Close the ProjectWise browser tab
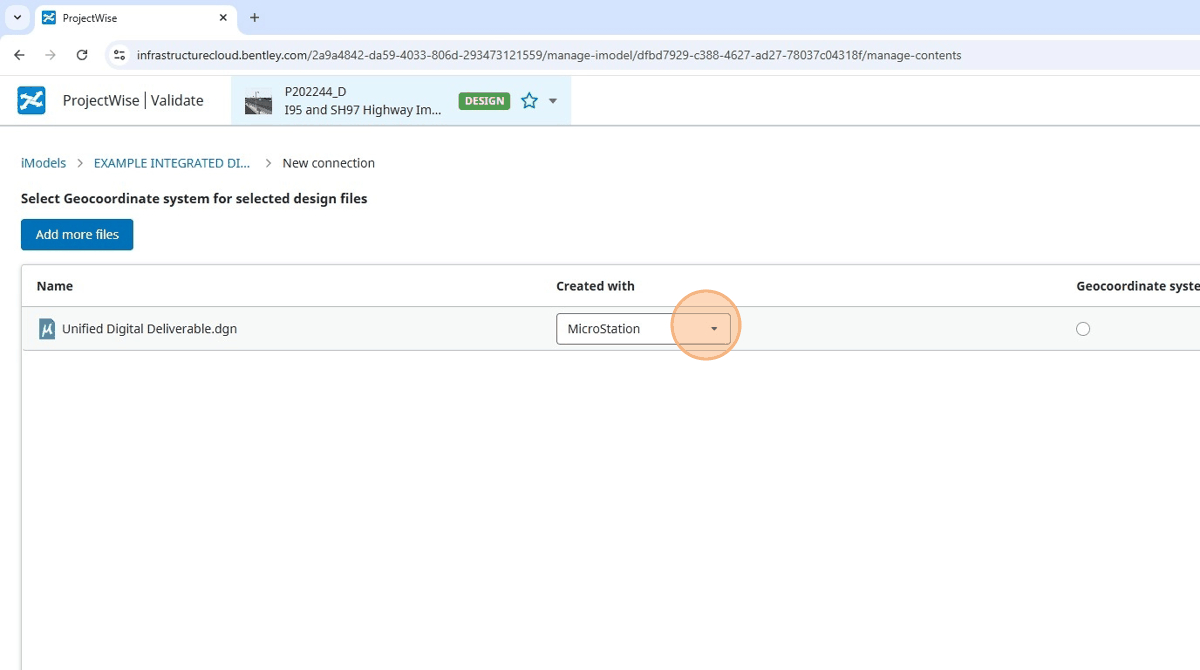Screen dimensions: 1200x670 tap(223, 18)
